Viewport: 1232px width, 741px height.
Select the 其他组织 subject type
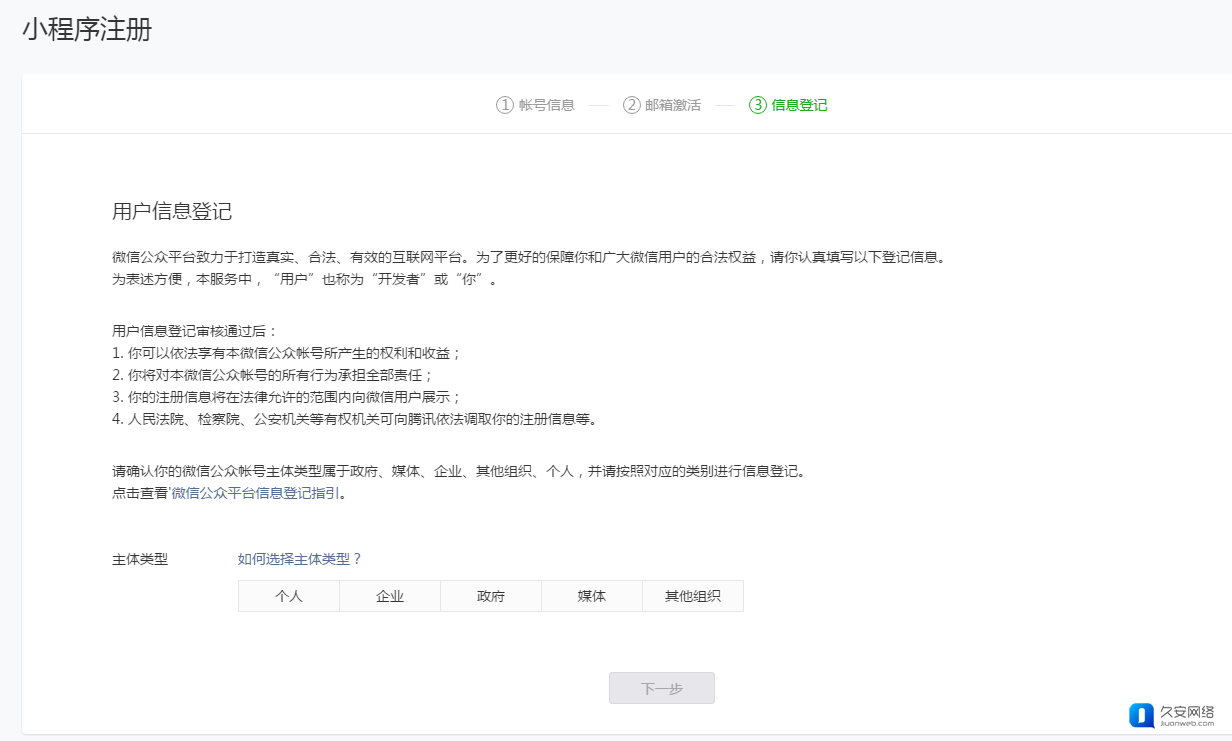click(693, 596)
